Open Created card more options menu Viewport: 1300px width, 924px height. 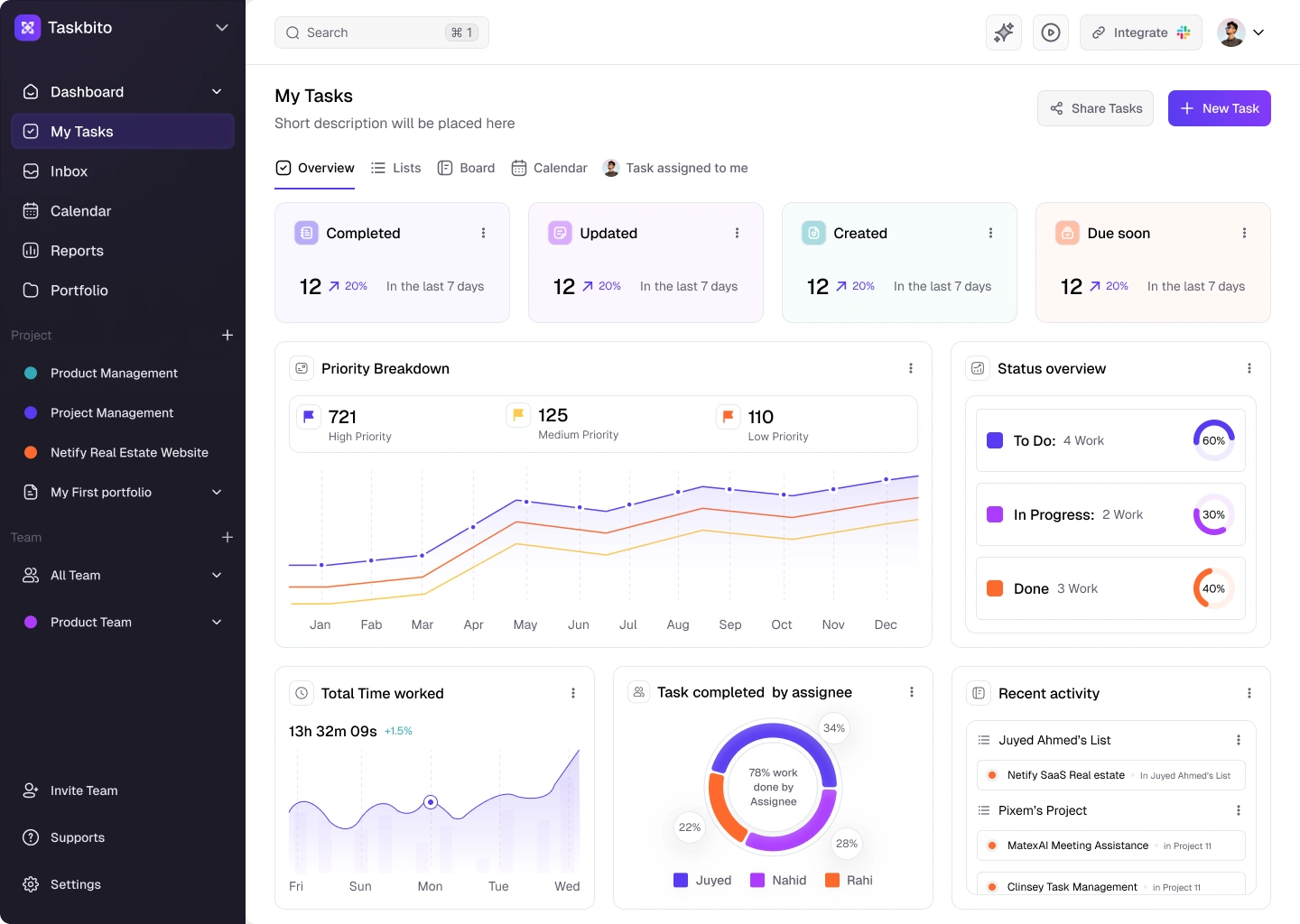coord(991,233)
